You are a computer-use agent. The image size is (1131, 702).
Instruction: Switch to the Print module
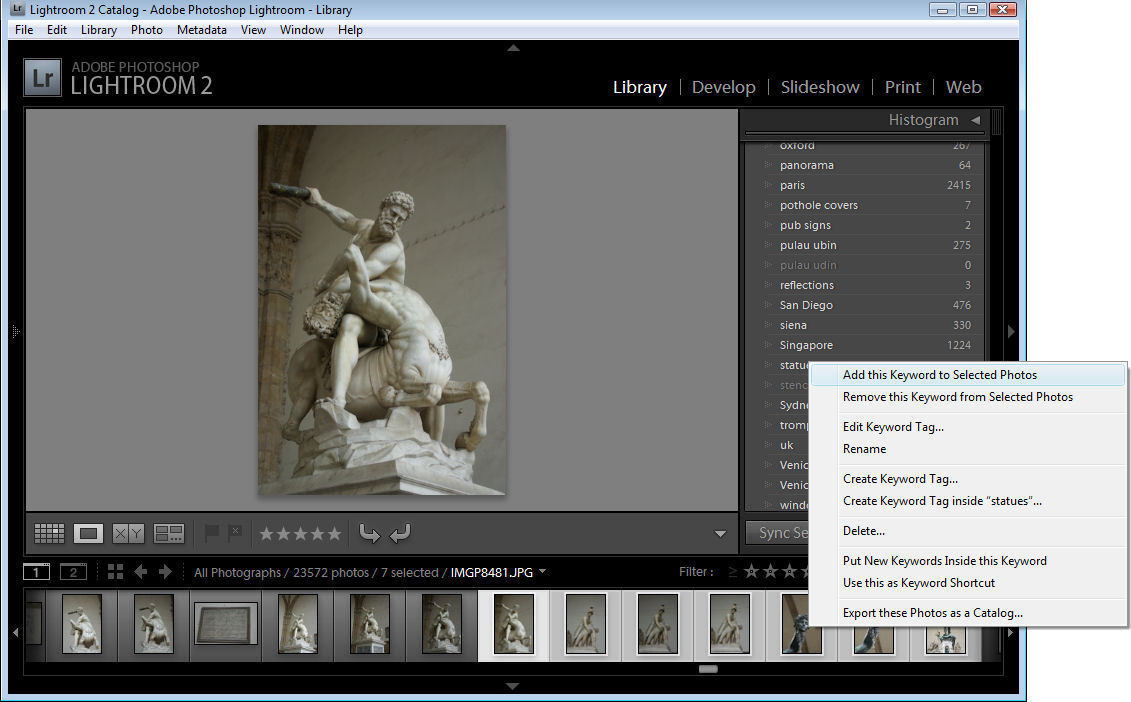coord(902,87)
